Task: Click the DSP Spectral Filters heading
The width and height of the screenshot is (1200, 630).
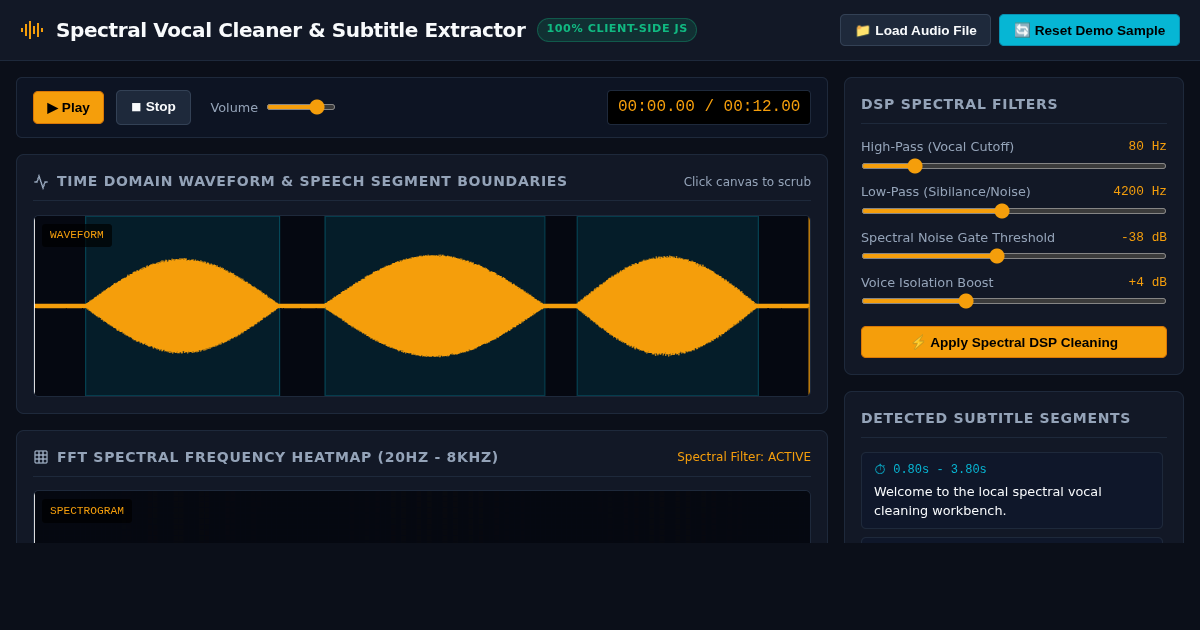Action: click(959, 104)
